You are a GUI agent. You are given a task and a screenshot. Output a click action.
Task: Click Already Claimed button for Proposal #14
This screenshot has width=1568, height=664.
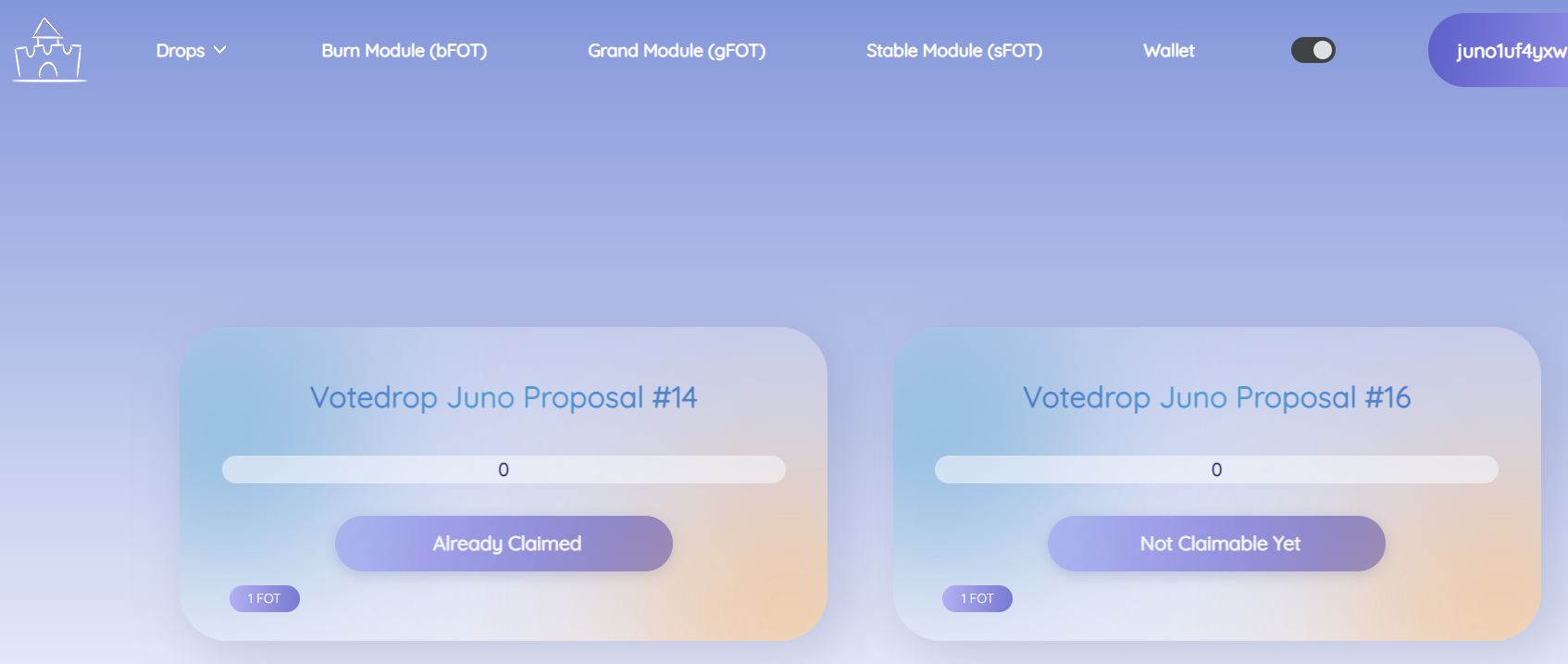(504, 544)
